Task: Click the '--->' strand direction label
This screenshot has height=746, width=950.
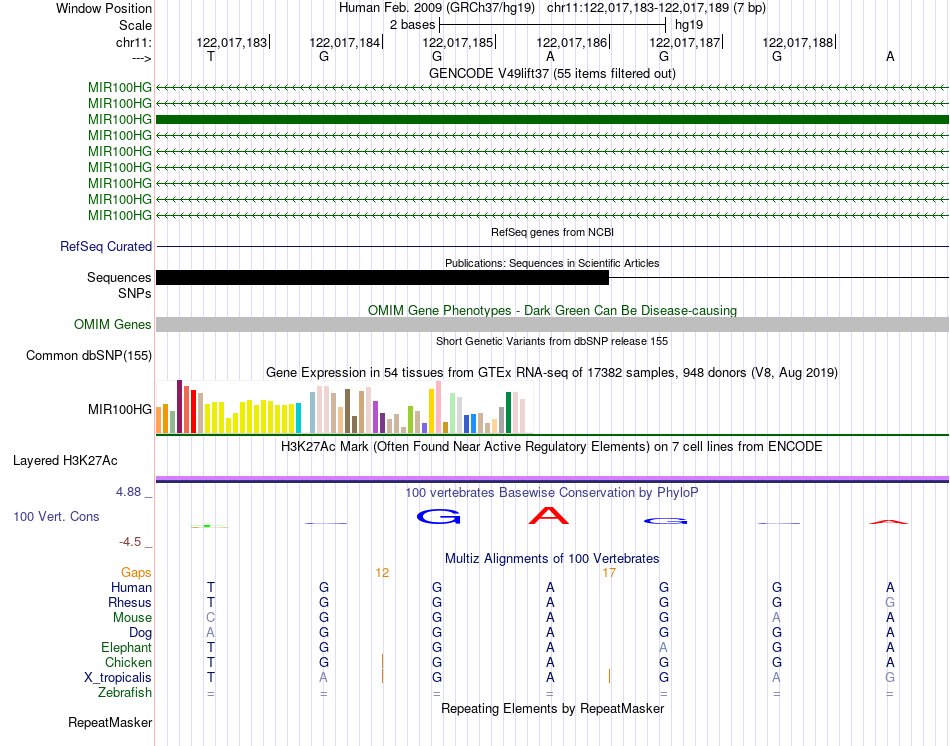Action: click(141, 58)
